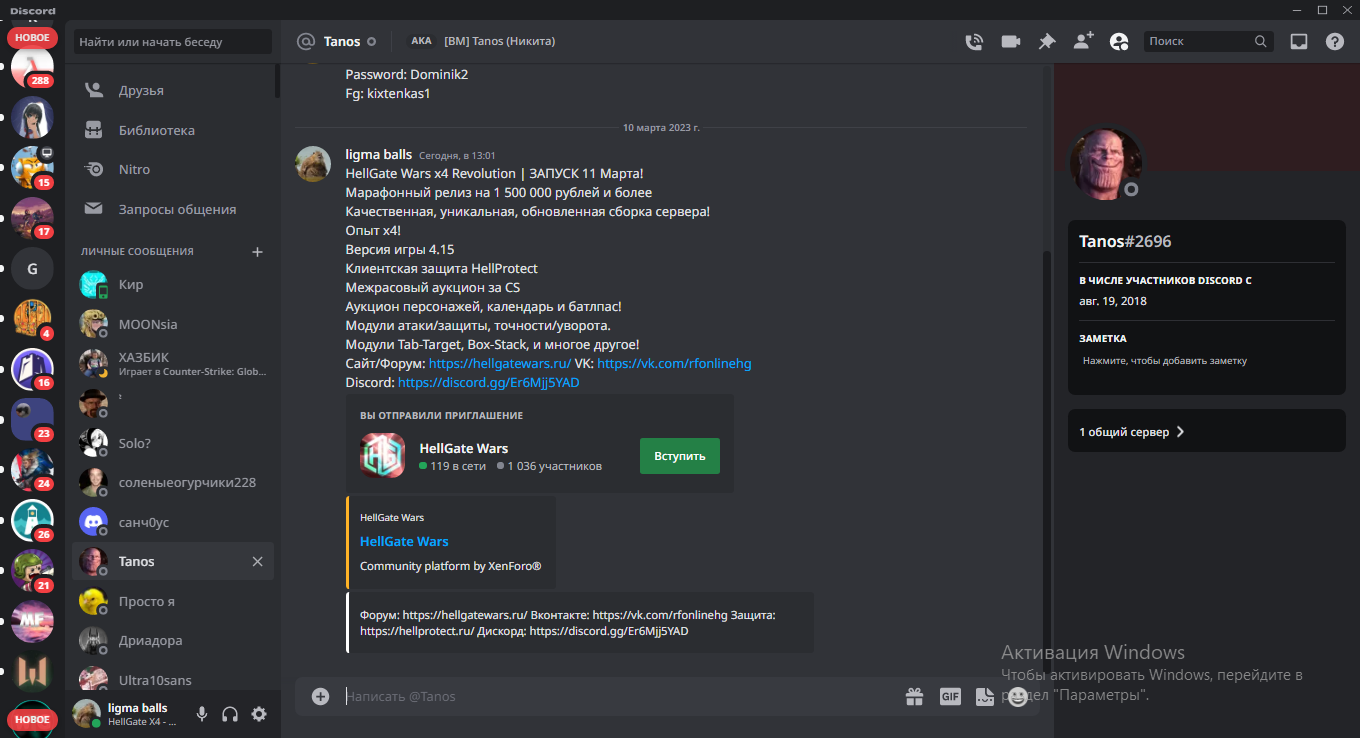Image resolution: width=1360 pixels, height=738 pixels.
Task: Add friends to this DM
Action: pyautogui.click(x=1083, y=42)
